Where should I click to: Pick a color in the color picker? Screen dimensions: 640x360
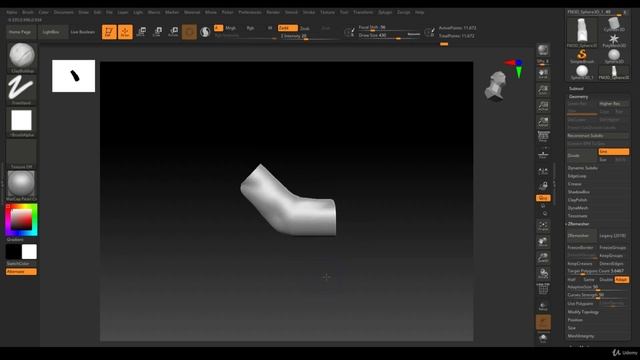[21, 220]
